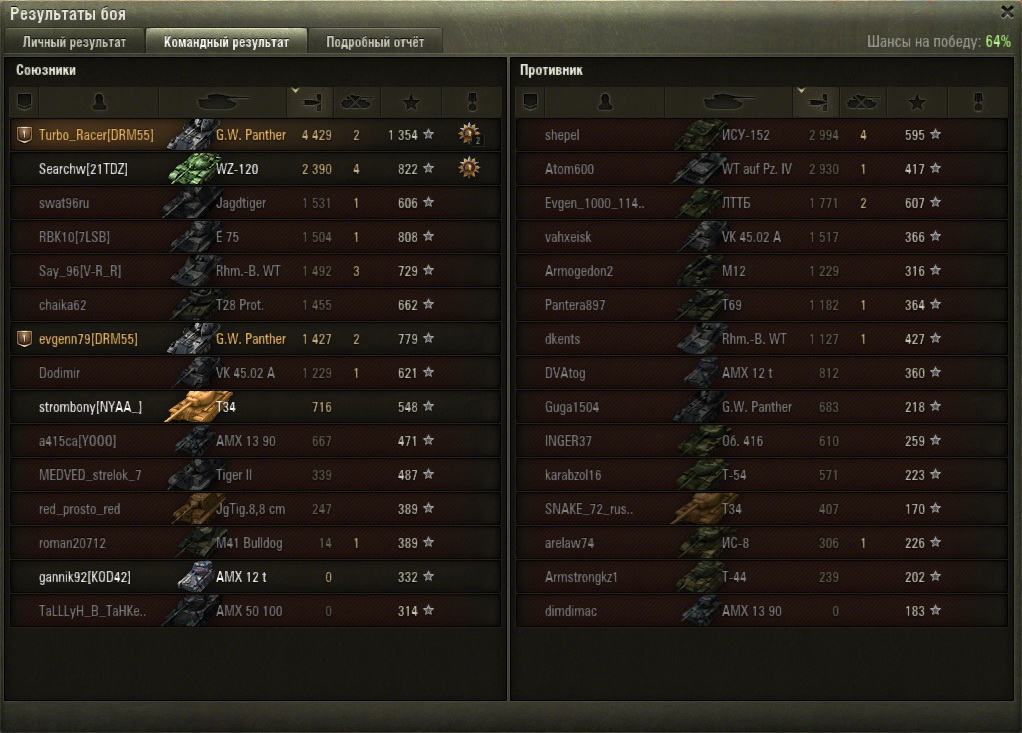Close the battle results window

(x=1008, y=11)
